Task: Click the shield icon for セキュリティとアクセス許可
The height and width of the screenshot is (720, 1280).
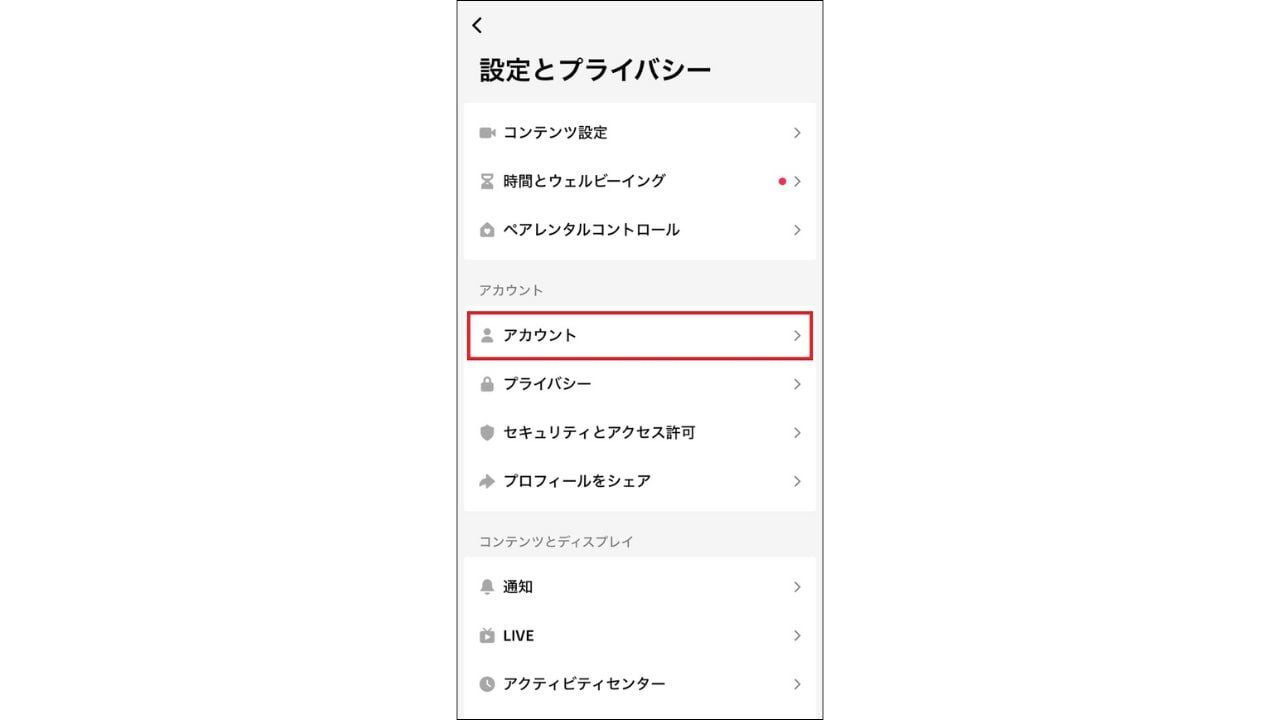Action: 486,433
